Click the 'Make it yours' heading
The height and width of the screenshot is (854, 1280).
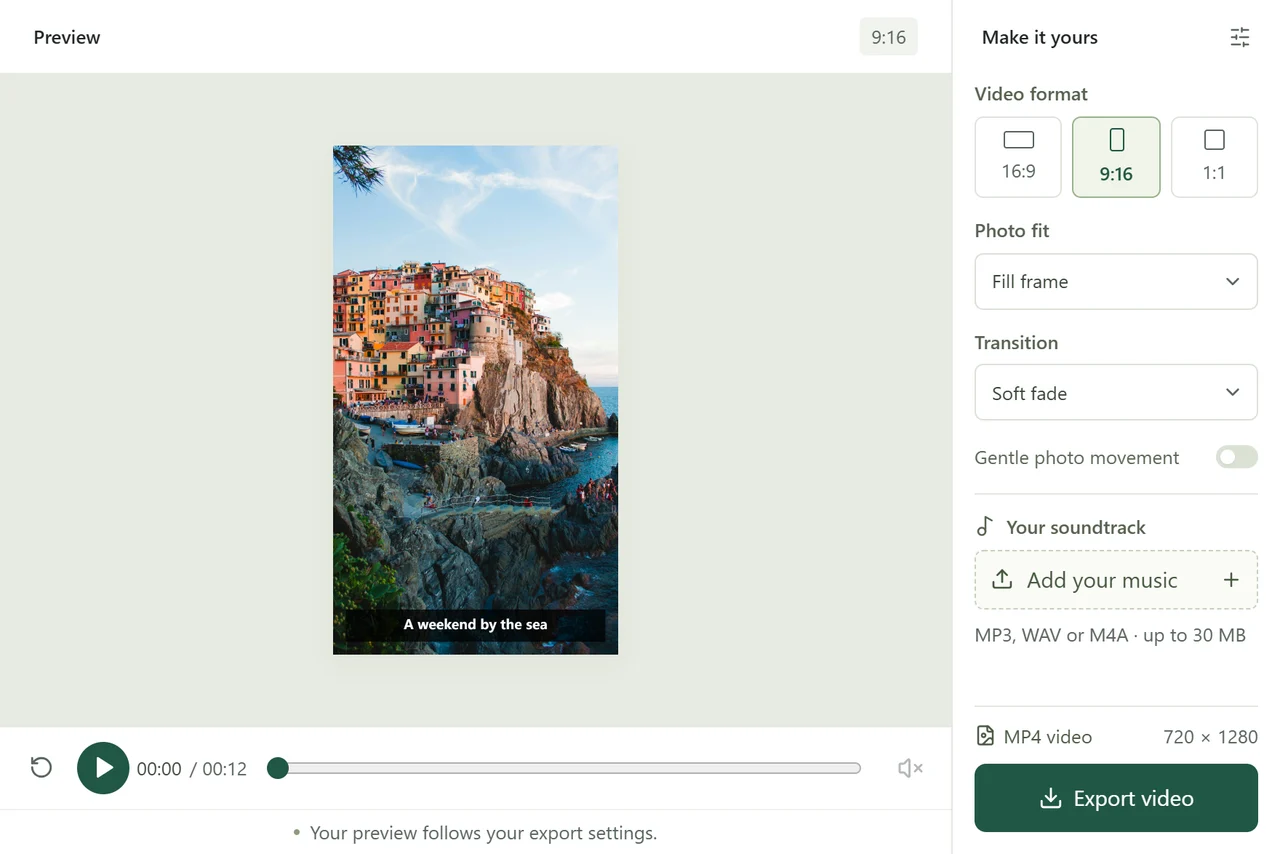point(1040,37)
